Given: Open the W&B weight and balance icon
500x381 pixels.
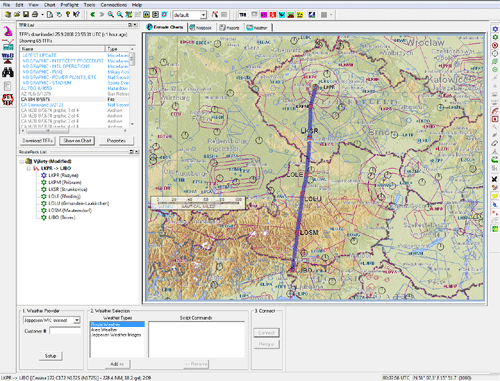Looking at the screenshot, I should (x=8, y=58).
